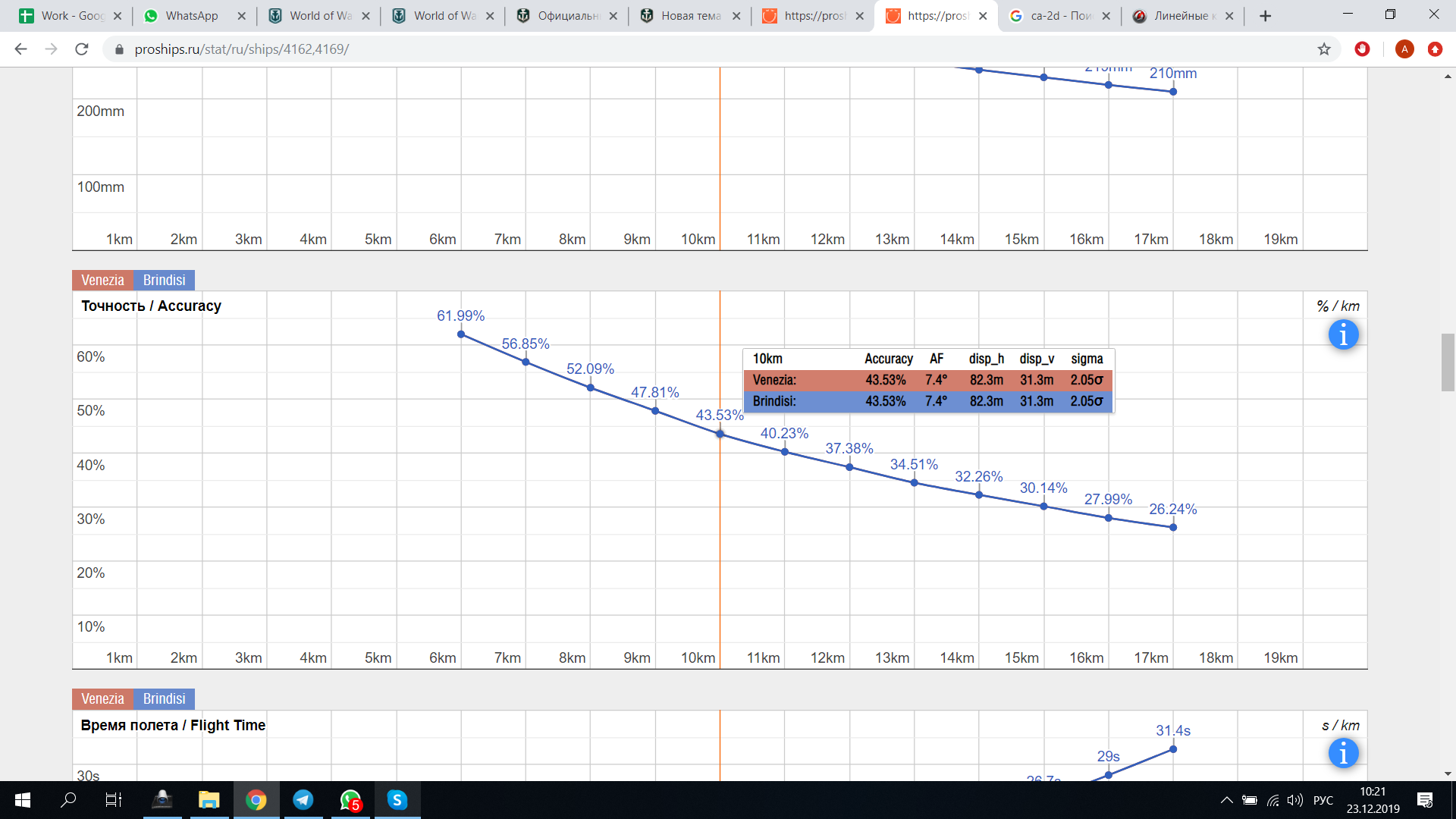Click the flight time chart info icon
The image size is (1456, 819).
coord(1343,753)
